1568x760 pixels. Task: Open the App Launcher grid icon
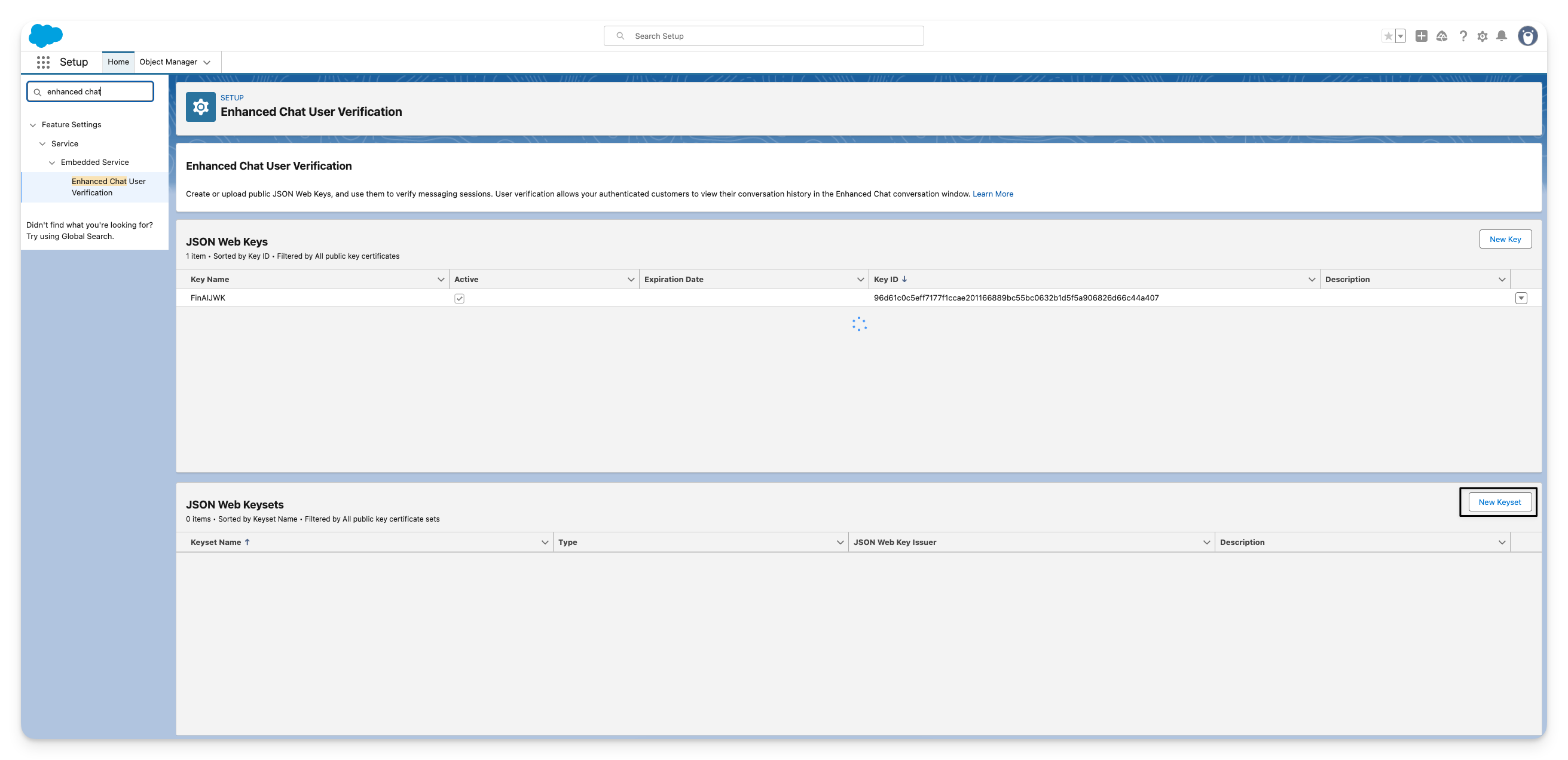coord(42,62)
